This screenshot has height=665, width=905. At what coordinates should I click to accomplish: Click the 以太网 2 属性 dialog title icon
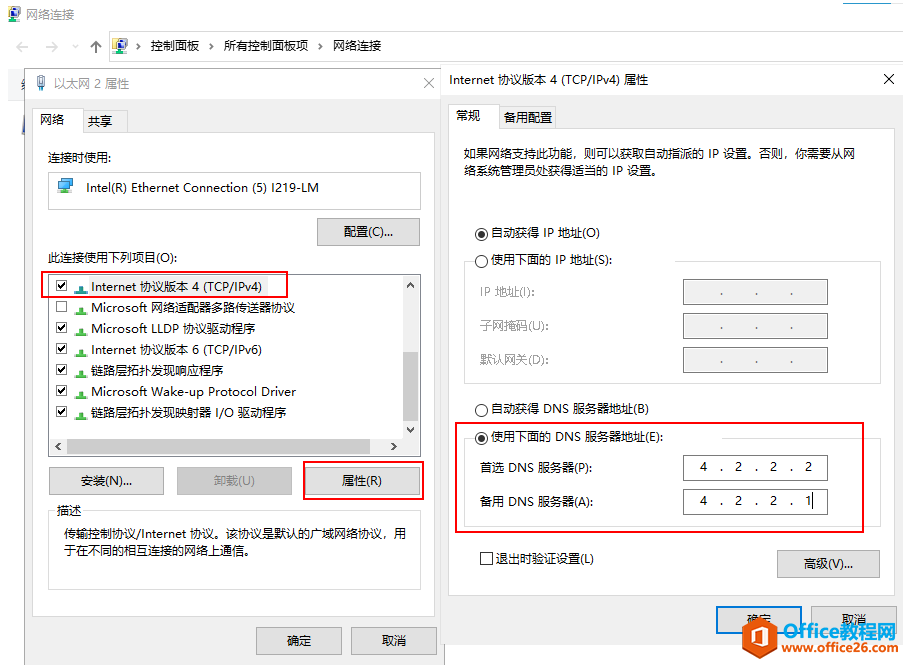point(40,83)
